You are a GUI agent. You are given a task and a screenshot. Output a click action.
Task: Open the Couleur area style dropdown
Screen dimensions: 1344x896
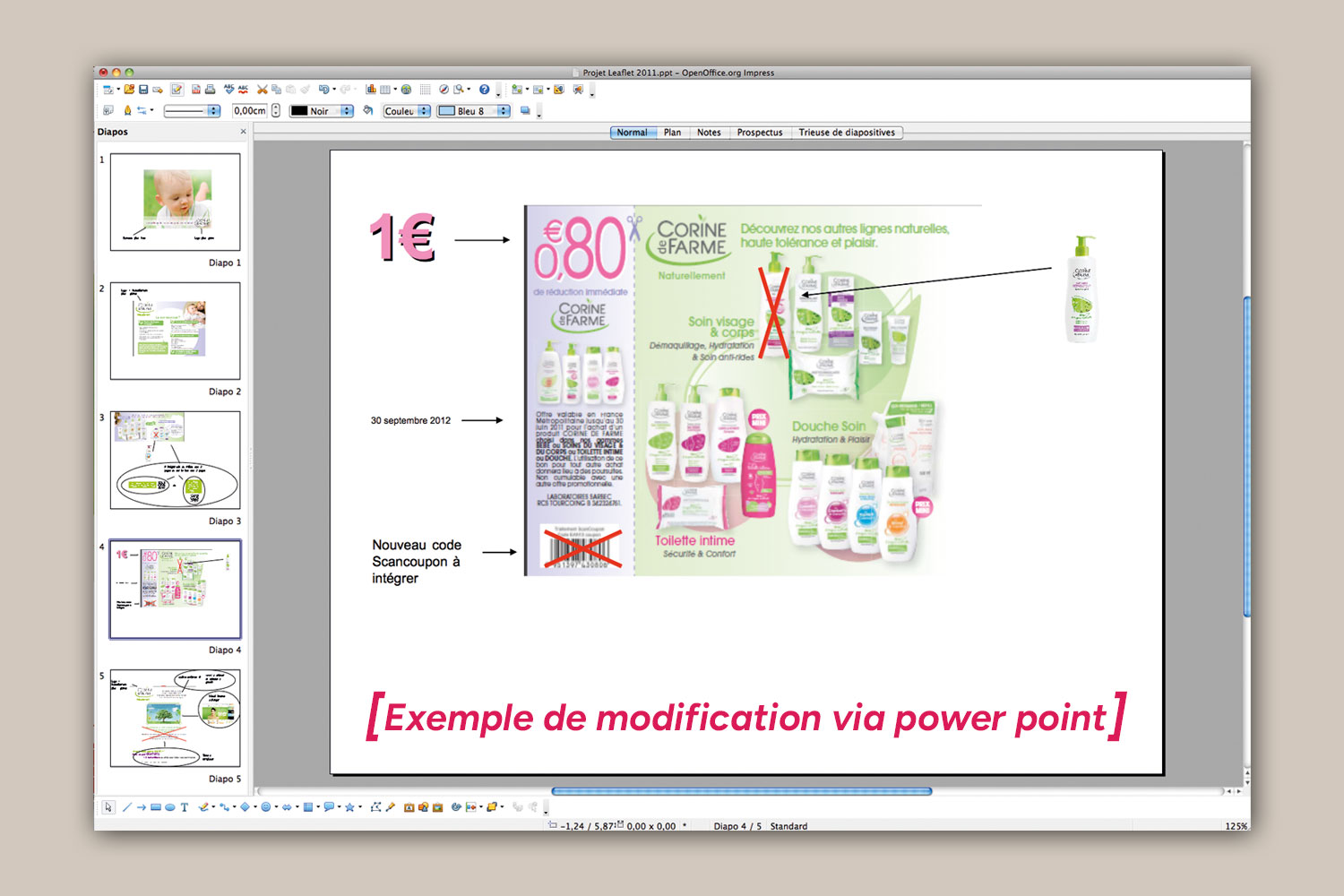click(424, 111)
